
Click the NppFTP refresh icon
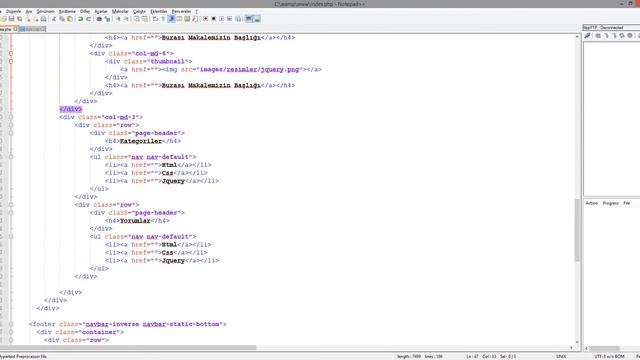pos(622,36)
